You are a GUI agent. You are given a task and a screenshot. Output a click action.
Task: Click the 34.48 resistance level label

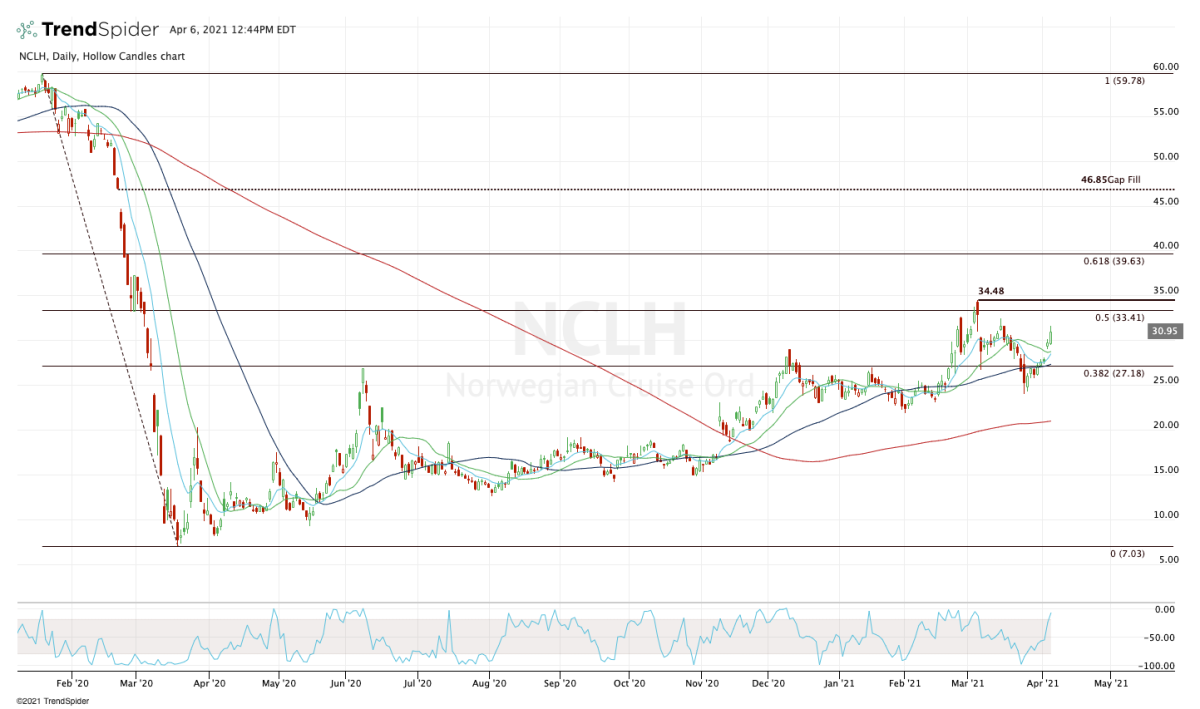993,291
